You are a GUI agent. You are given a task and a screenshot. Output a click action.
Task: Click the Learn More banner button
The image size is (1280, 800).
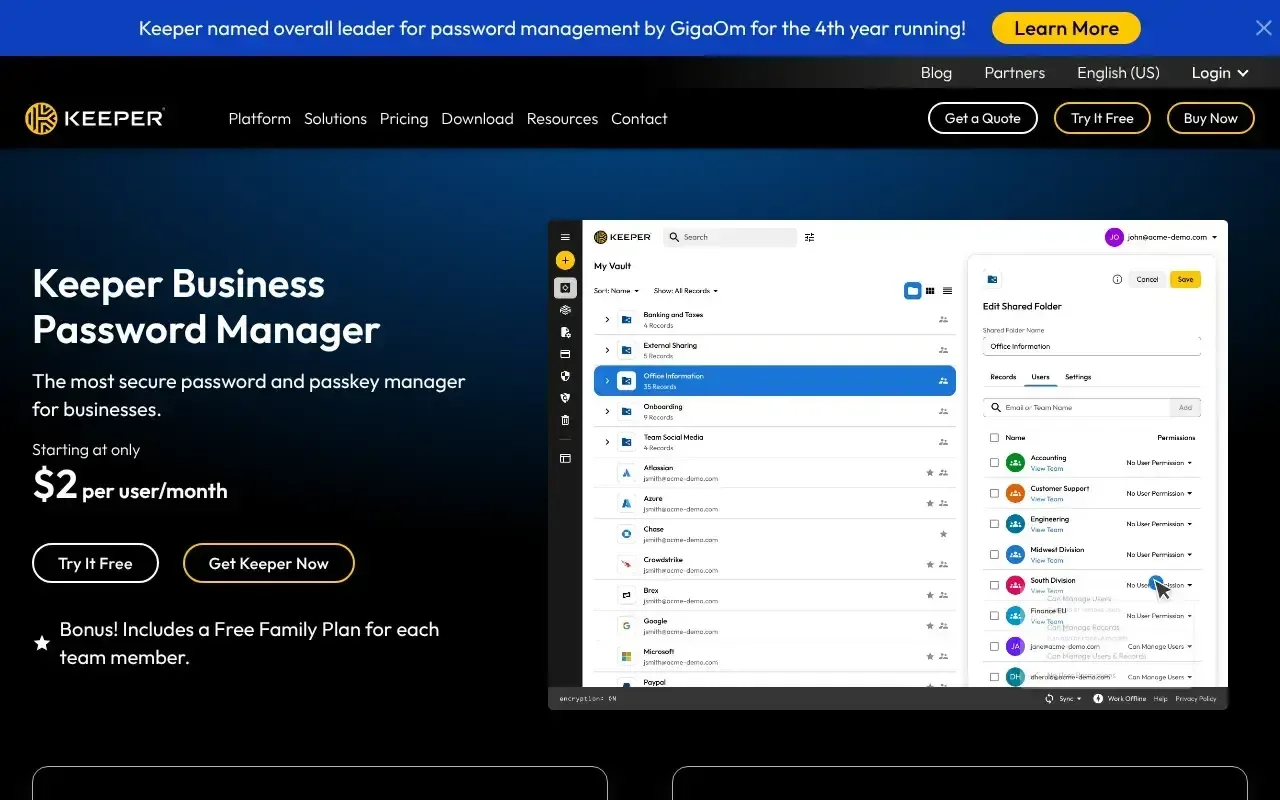(1066, 28)
